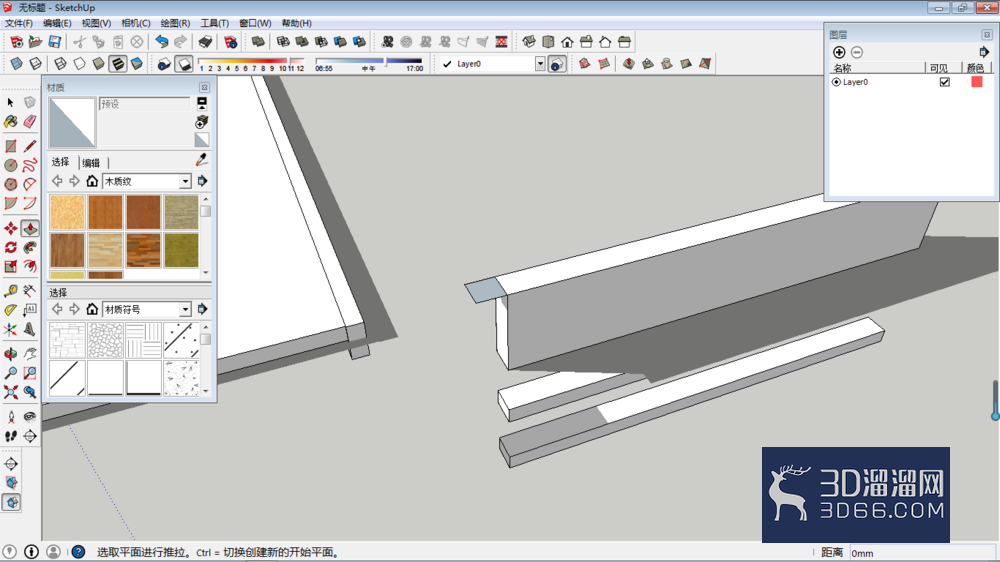Choose the Select arrow tool
1000x562 pixels.
point(10,102)
